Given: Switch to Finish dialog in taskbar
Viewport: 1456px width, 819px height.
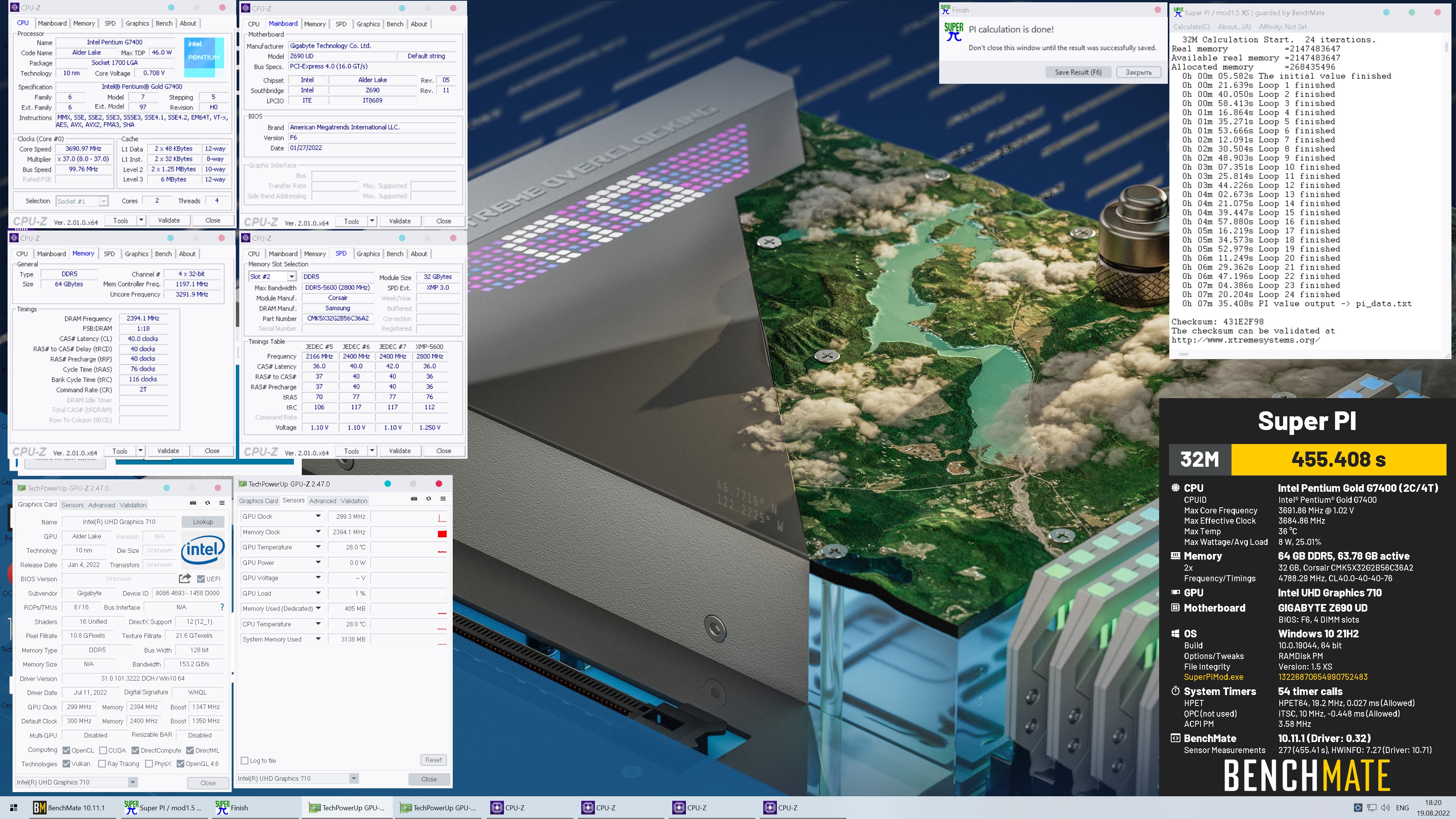Looking at the screenshot, I should 254,808.
